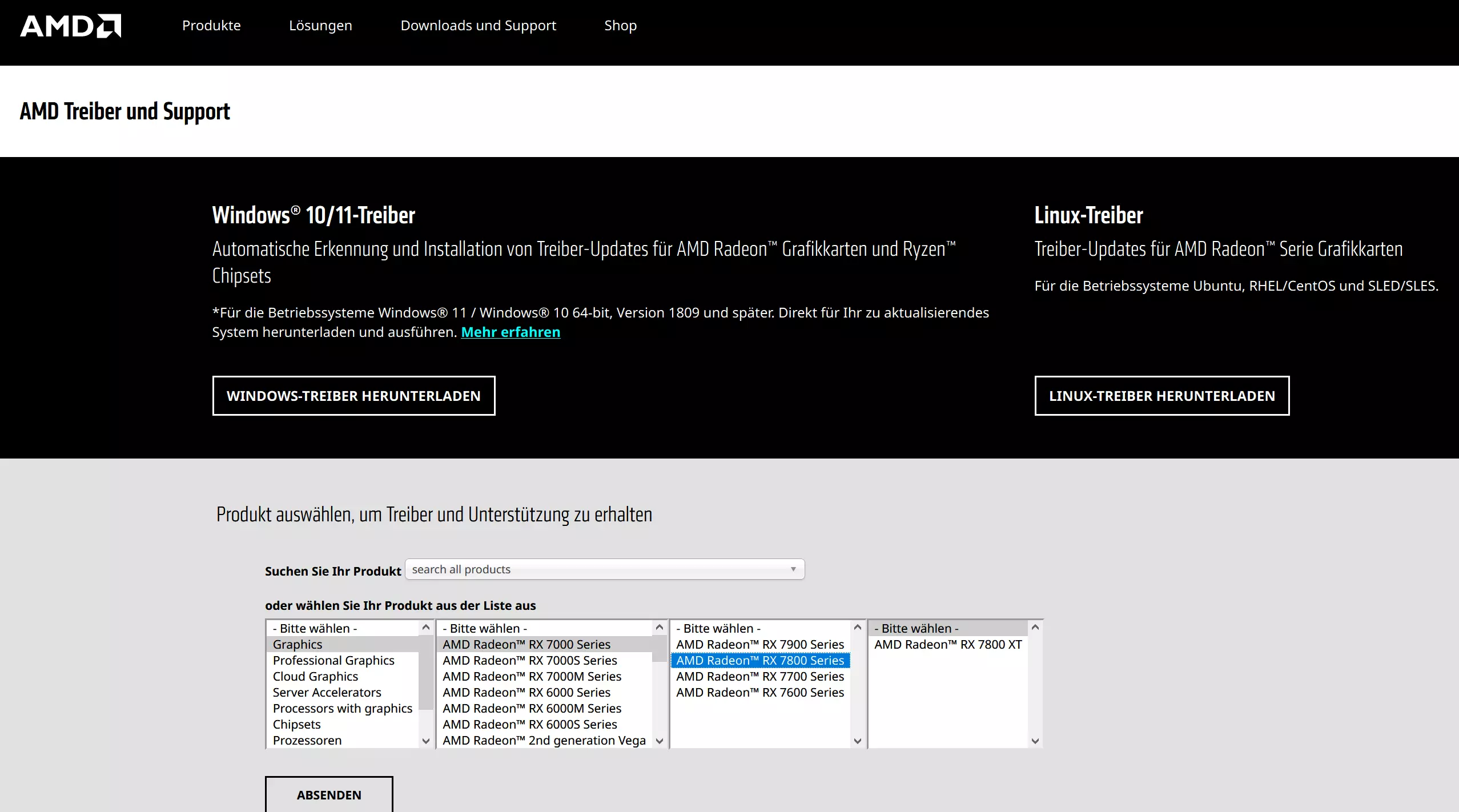Choose AMD Radeon RX 6000S Series
The image size is (1459, 812).
545,724
